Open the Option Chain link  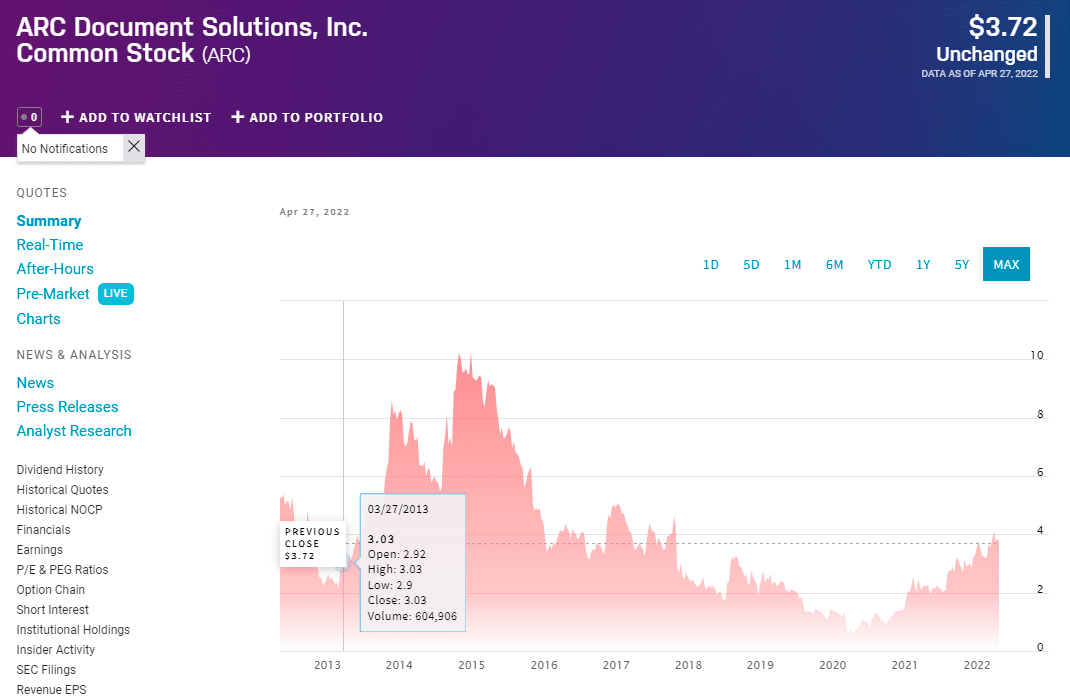(x=50, y=590)
